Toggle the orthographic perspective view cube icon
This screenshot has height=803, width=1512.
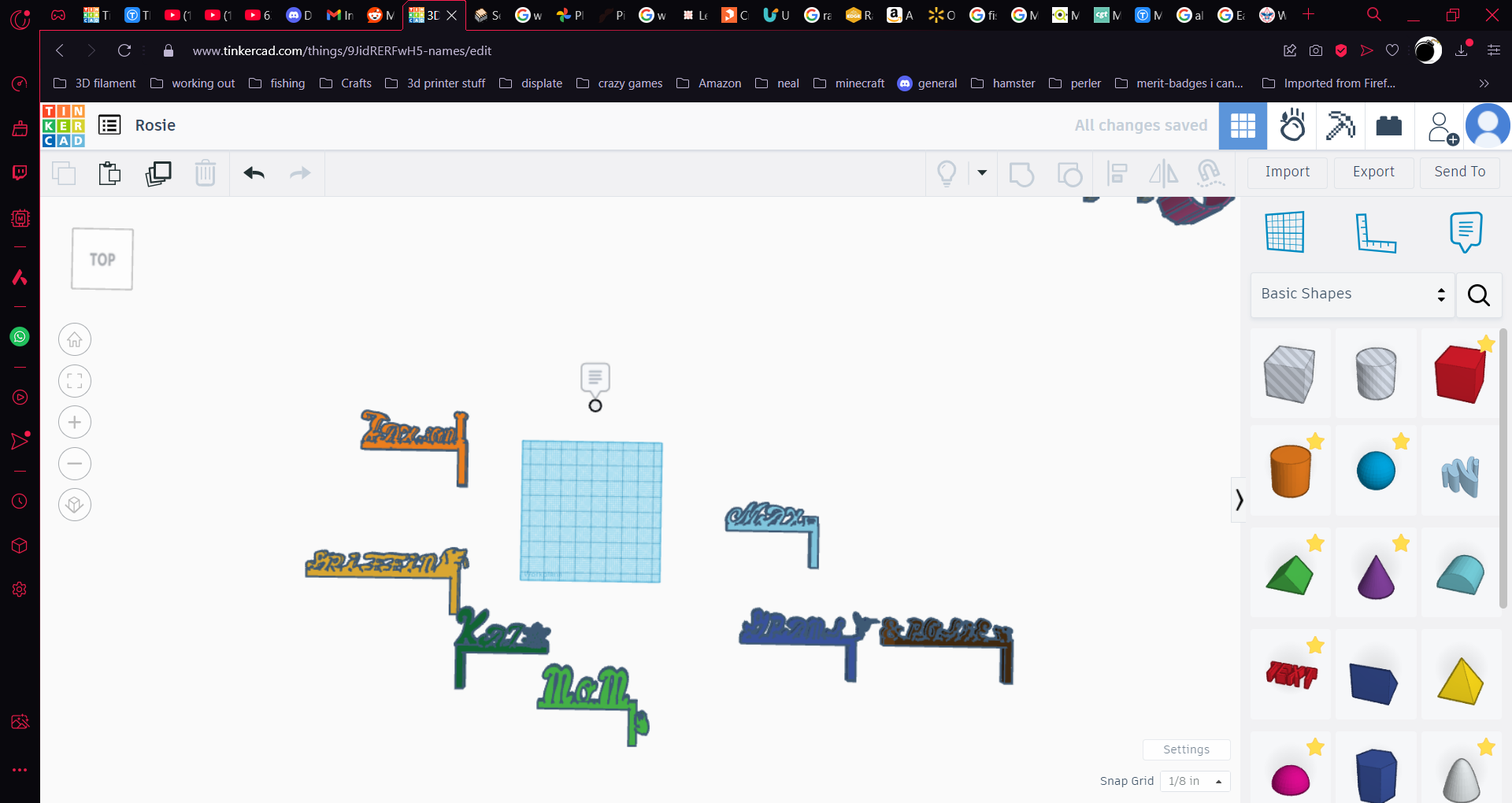pyautogui.click(x=75, y=505)
